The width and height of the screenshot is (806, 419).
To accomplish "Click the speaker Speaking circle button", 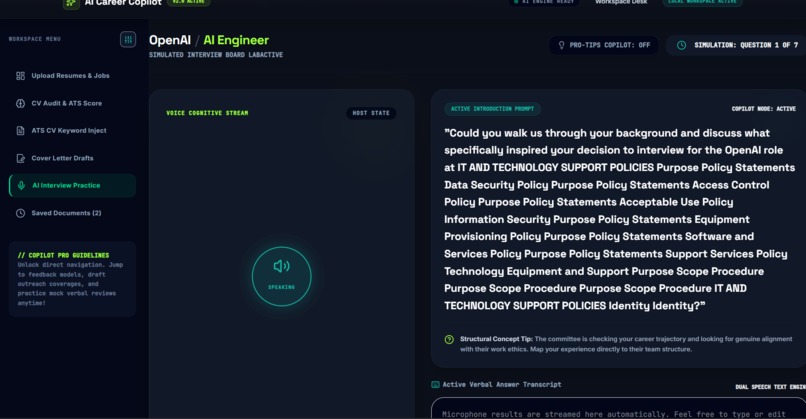I will [x=281, y=277].
